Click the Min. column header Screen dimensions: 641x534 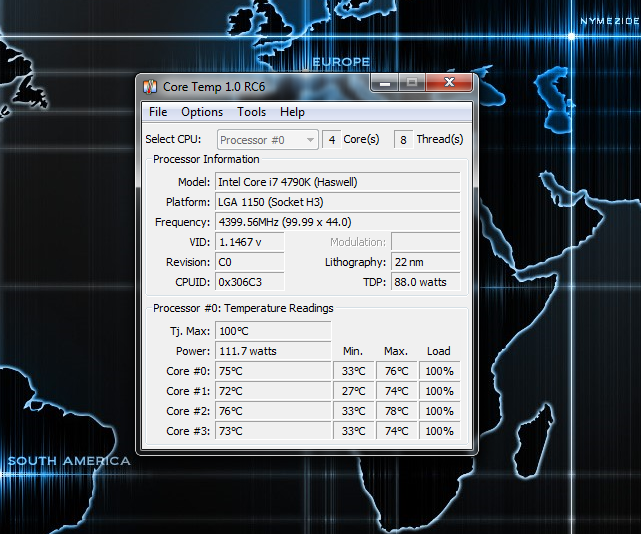353,351
